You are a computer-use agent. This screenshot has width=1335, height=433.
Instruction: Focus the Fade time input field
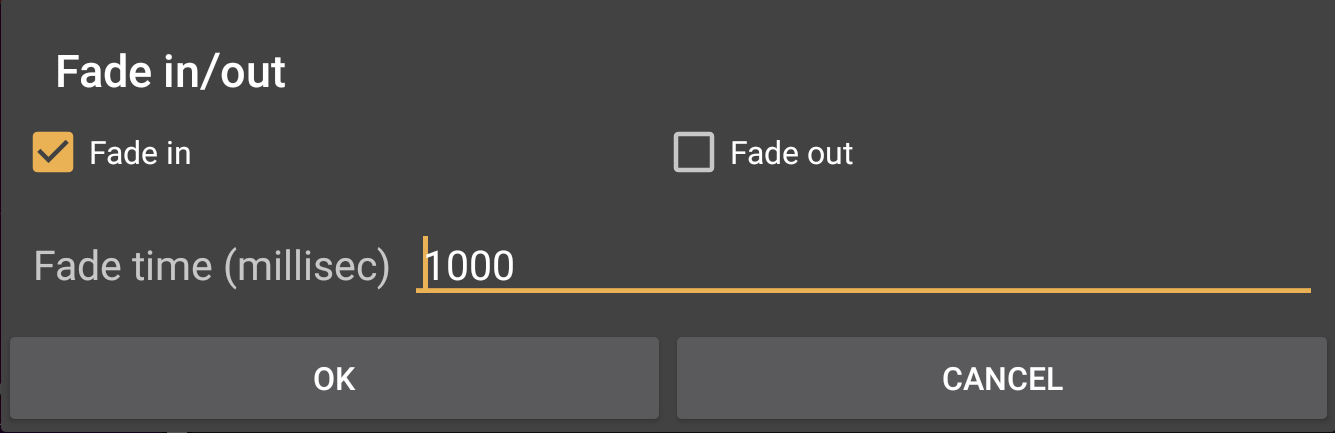coord(862,266)
